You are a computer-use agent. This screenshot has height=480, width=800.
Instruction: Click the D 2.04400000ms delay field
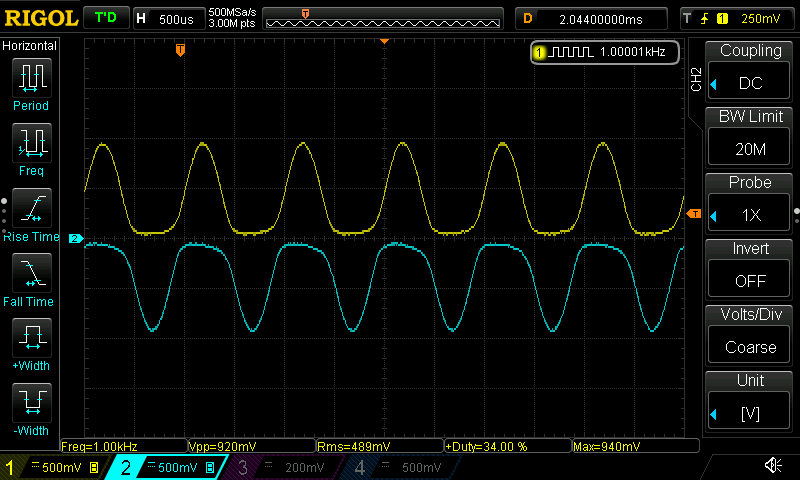[591, 19]
